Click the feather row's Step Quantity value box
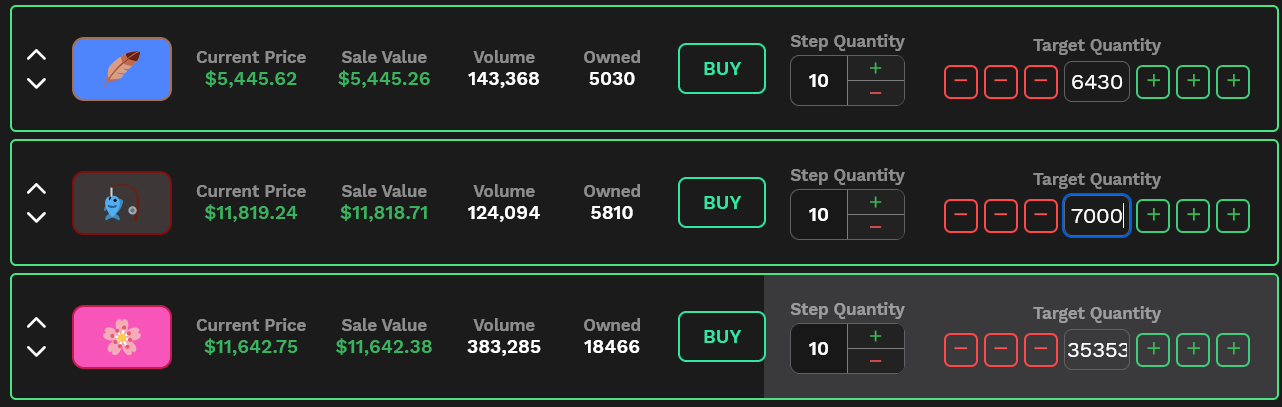Viewport: 1282px width, 407px height. coord(819,81)
